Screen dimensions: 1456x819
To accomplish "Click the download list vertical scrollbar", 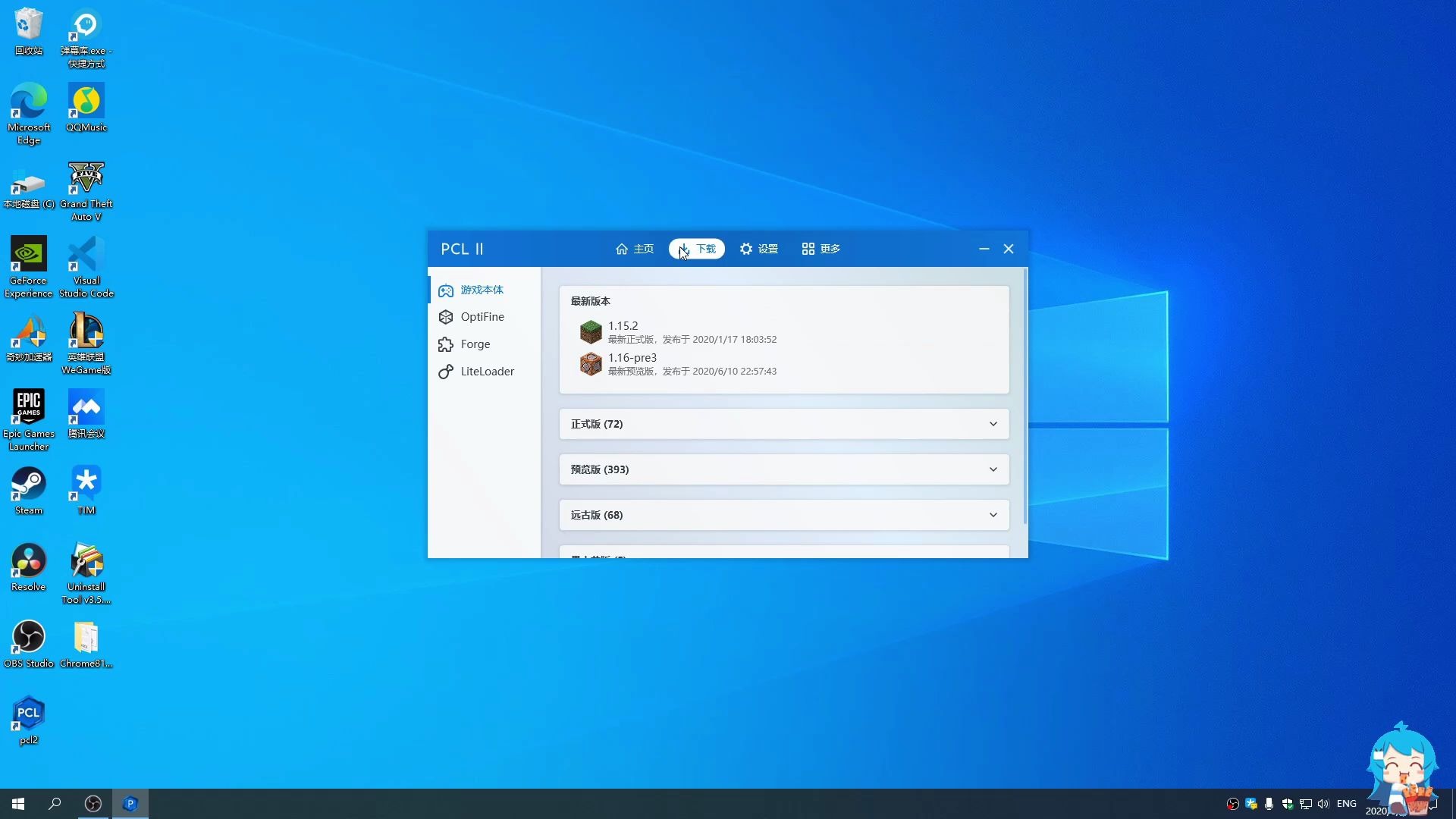I will pyautogui.click(x=1025, y=394).
